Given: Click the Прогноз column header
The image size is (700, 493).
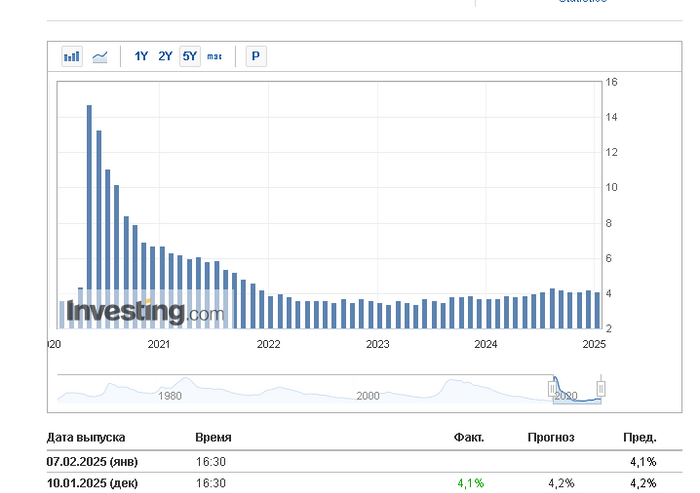Looking at the screenshot, I should pos(551,438).
